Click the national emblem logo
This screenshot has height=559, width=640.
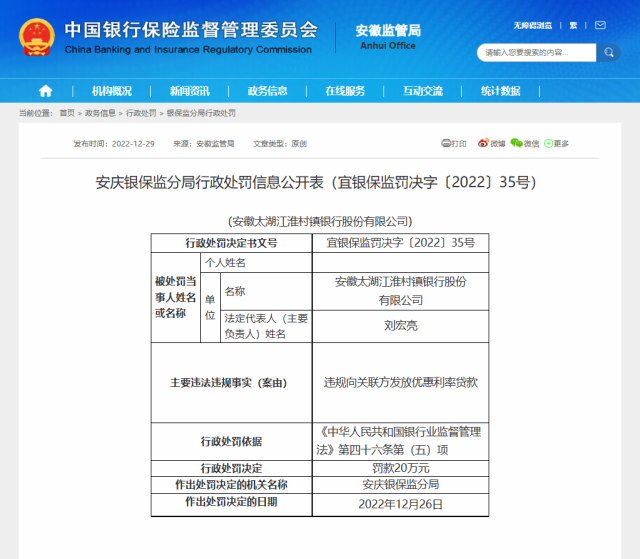[37, 37]
